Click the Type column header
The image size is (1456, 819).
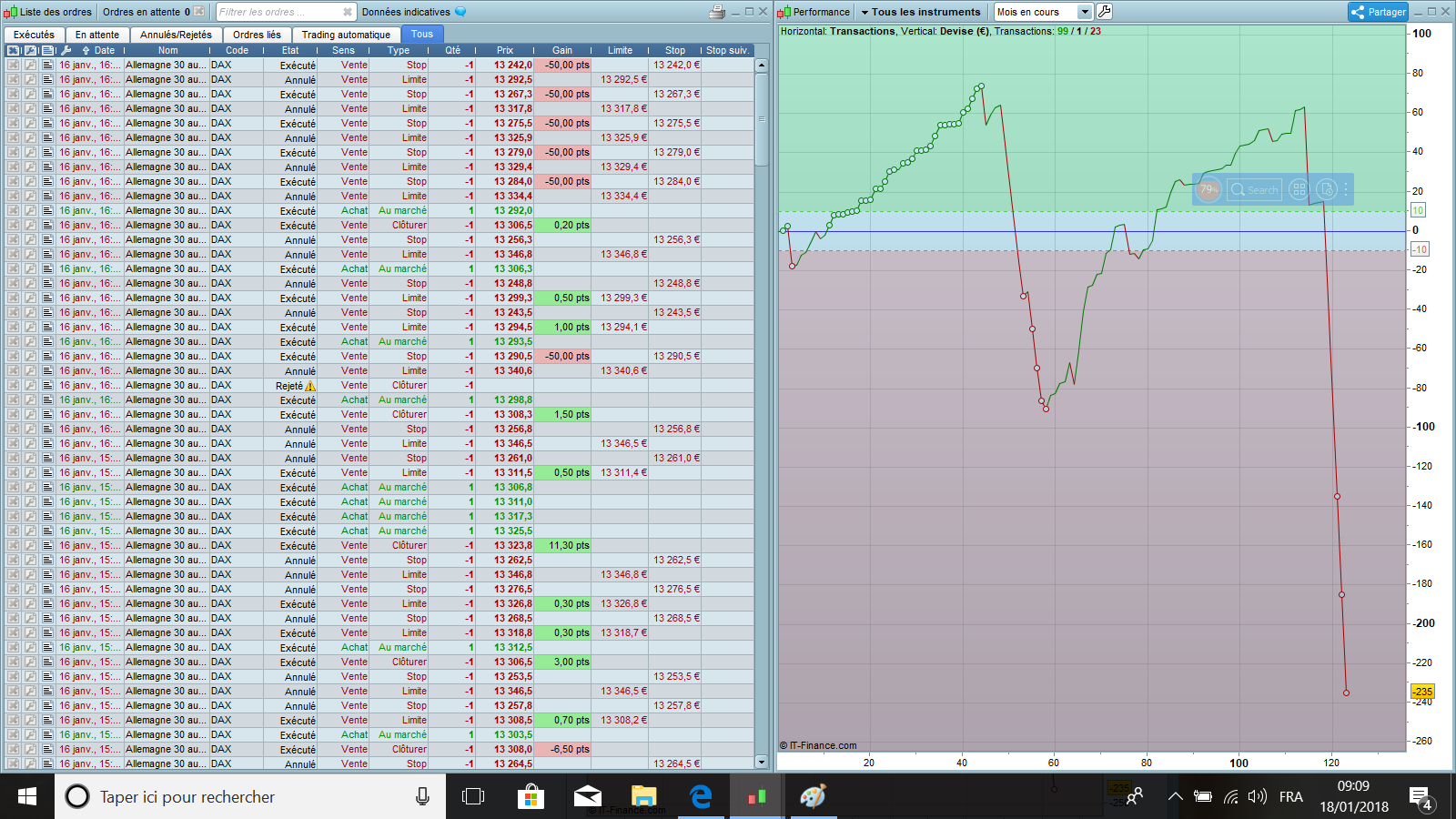click(x=399, y=50)
